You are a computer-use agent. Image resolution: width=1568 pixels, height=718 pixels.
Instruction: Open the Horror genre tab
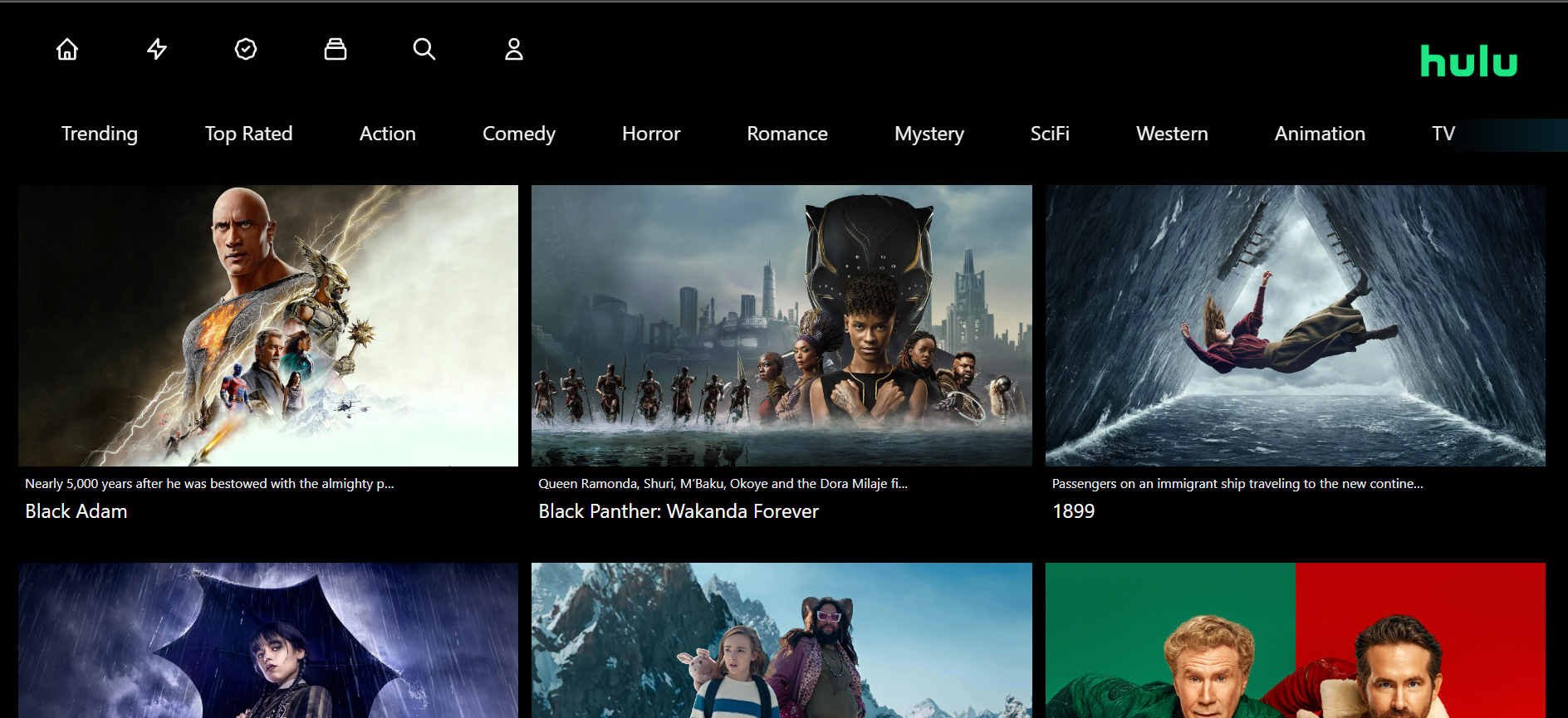(651, 134)
